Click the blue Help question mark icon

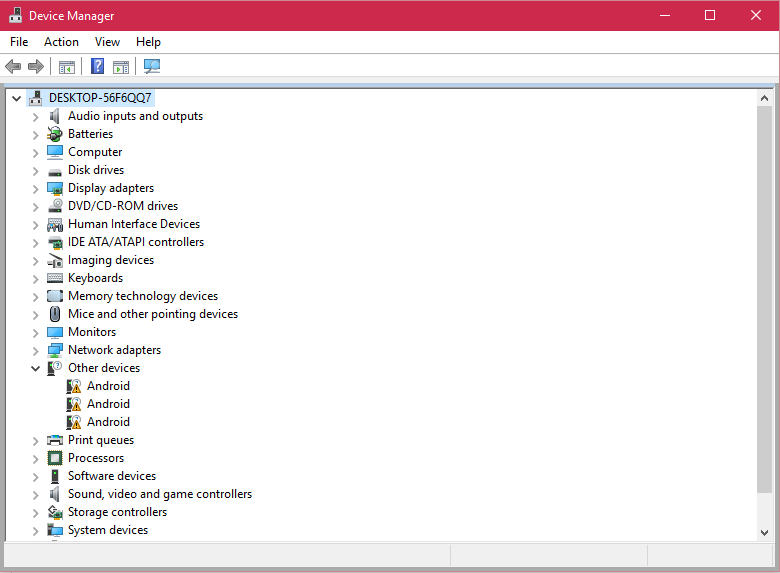point(97,67)
